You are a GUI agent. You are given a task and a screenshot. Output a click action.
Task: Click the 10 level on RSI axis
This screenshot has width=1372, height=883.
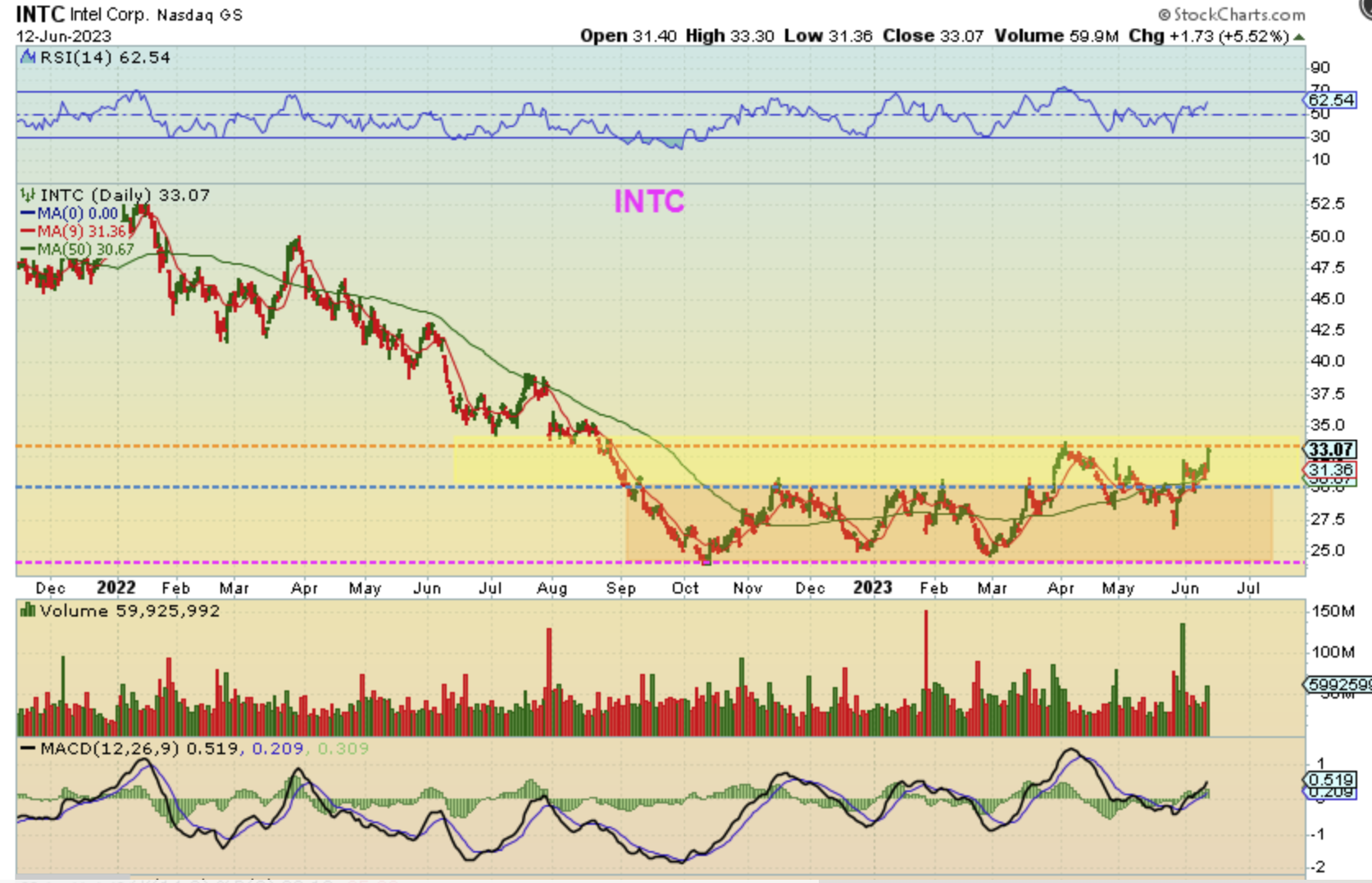[1320, 160]
